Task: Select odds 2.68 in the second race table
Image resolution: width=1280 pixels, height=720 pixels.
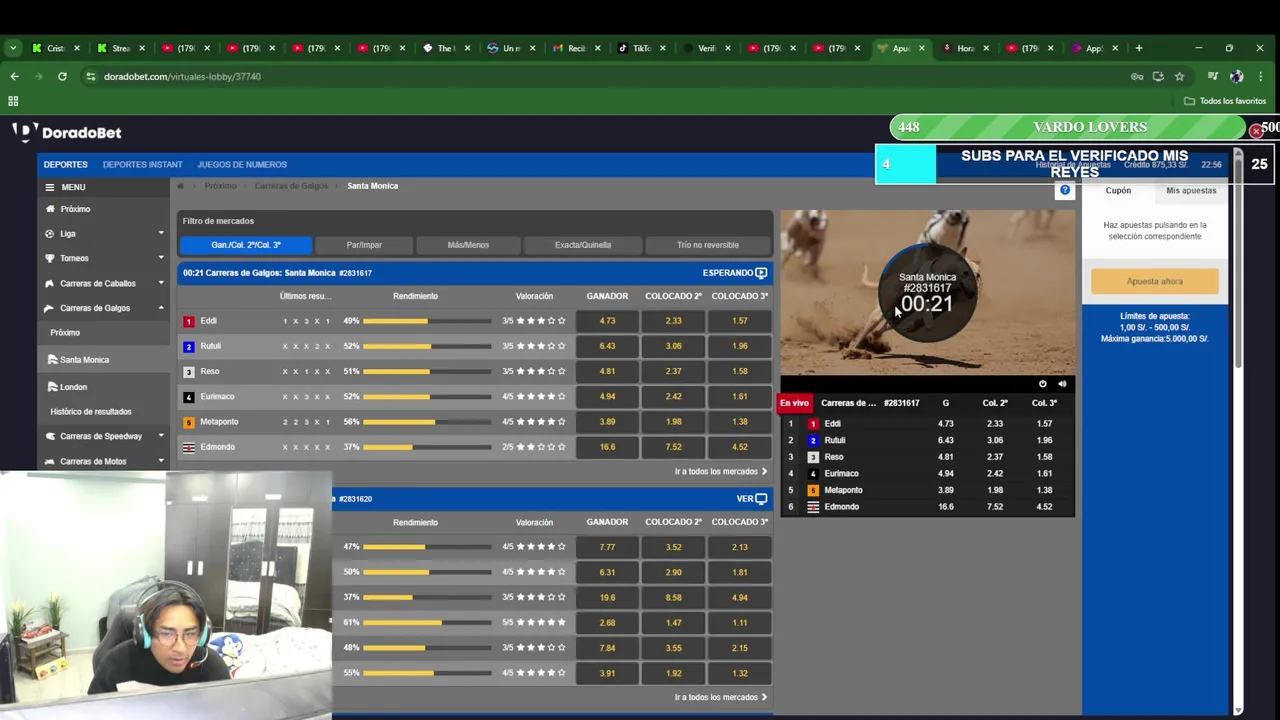Action: pos(607,623)
